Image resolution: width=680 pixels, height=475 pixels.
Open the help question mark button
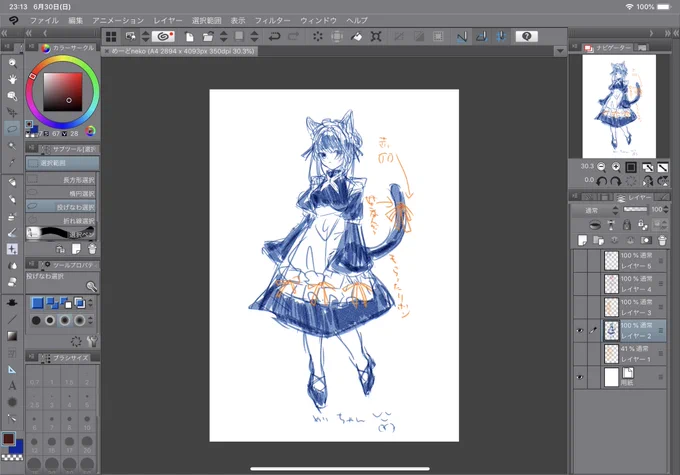click(x=526, y=36)
